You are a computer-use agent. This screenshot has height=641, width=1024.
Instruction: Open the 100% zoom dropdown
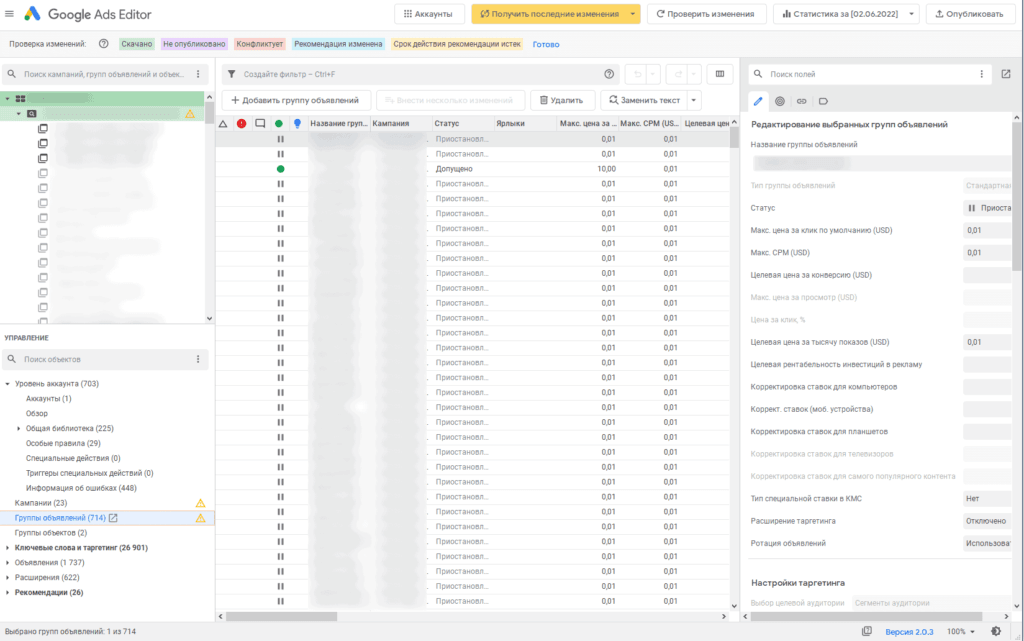point(961,631)
